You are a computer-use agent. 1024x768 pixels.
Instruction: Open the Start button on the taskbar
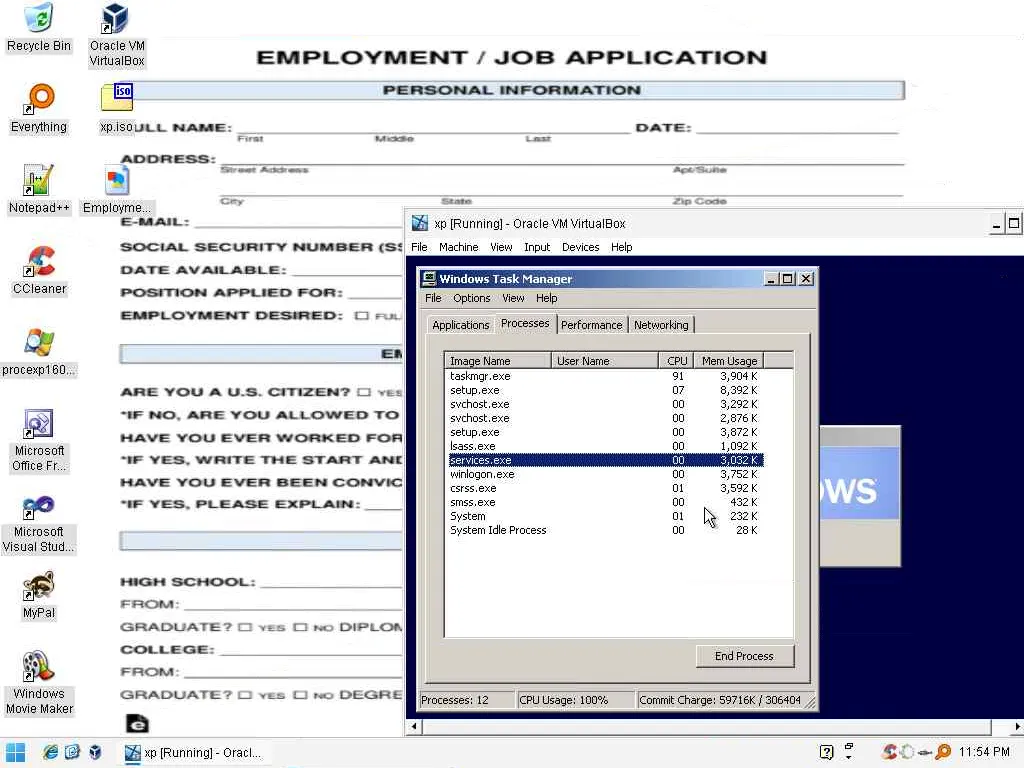15,752
